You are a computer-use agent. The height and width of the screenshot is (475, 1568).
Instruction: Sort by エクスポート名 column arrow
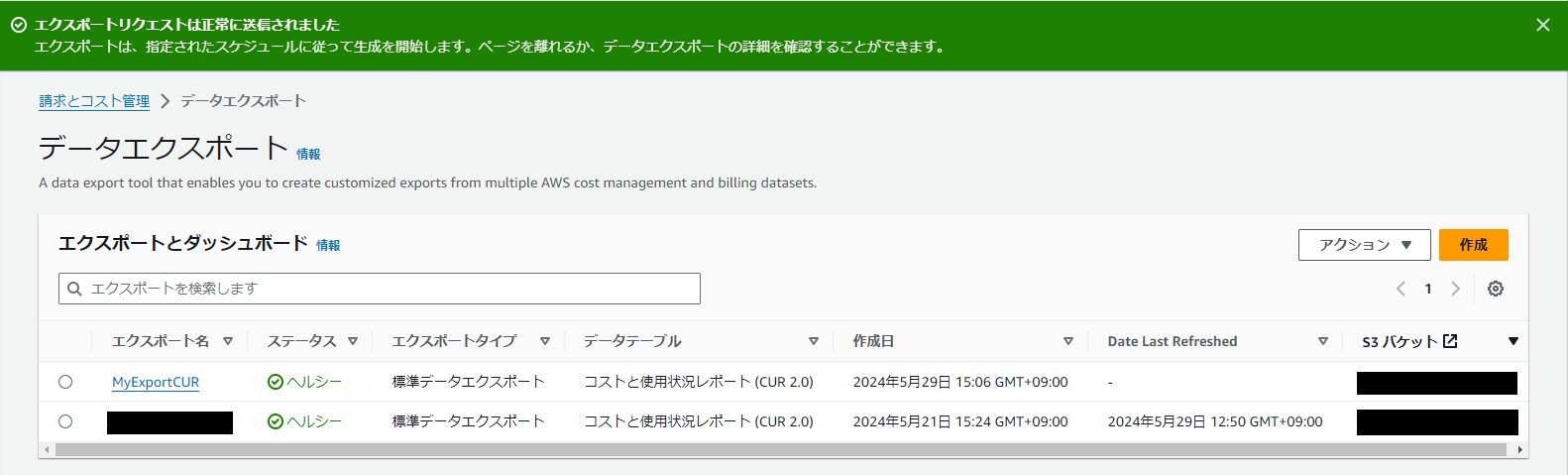coord(228,341)
